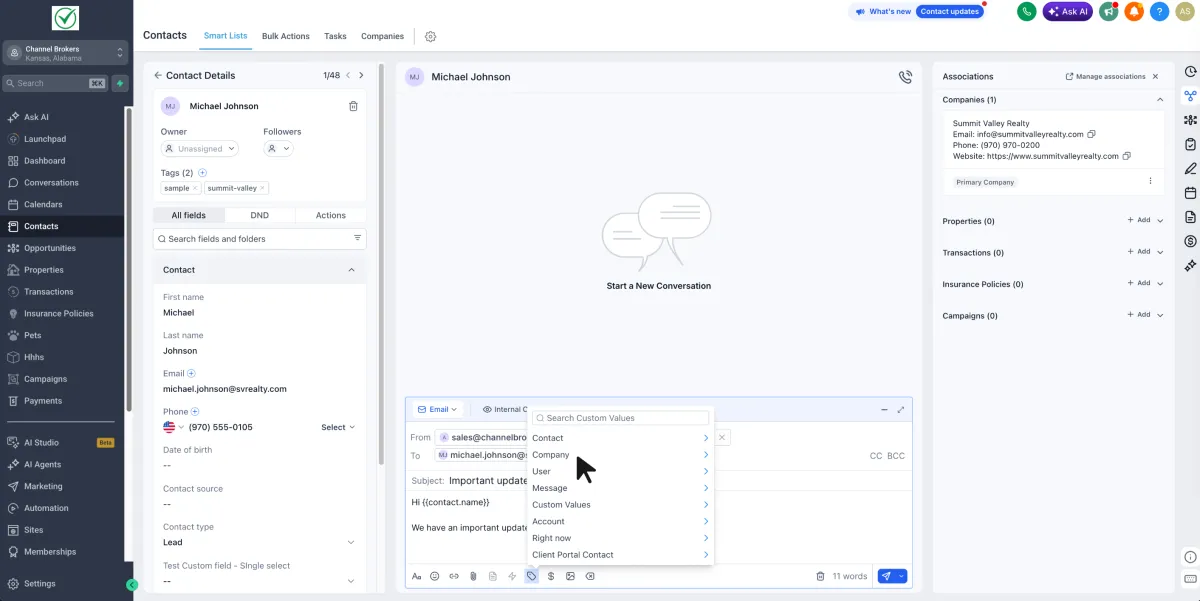This screenshot has width=1200, height=601.
Task: Go back from Contact Details
Action: click(x=158, y=76)
